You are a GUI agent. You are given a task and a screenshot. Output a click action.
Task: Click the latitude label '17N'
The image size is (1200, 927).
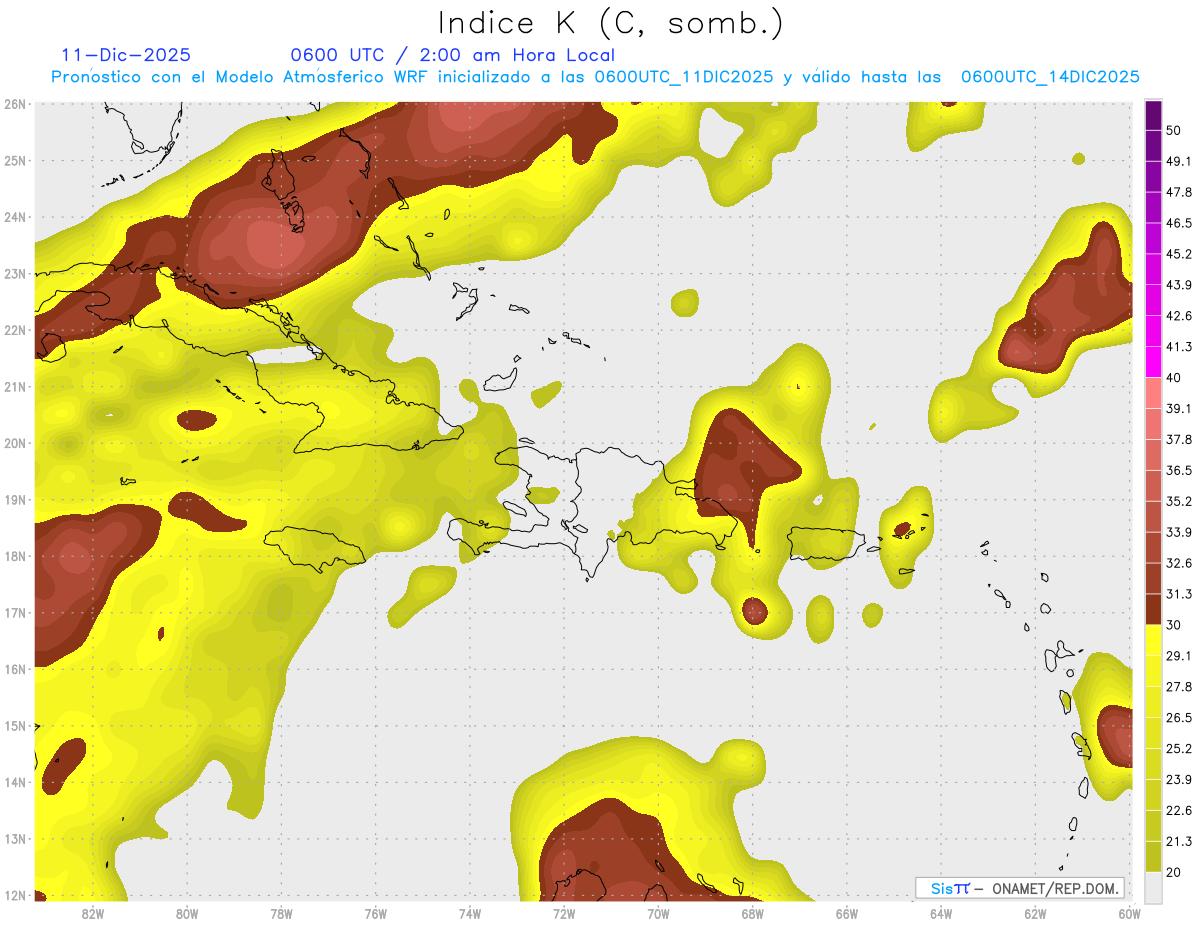(14, 613)
